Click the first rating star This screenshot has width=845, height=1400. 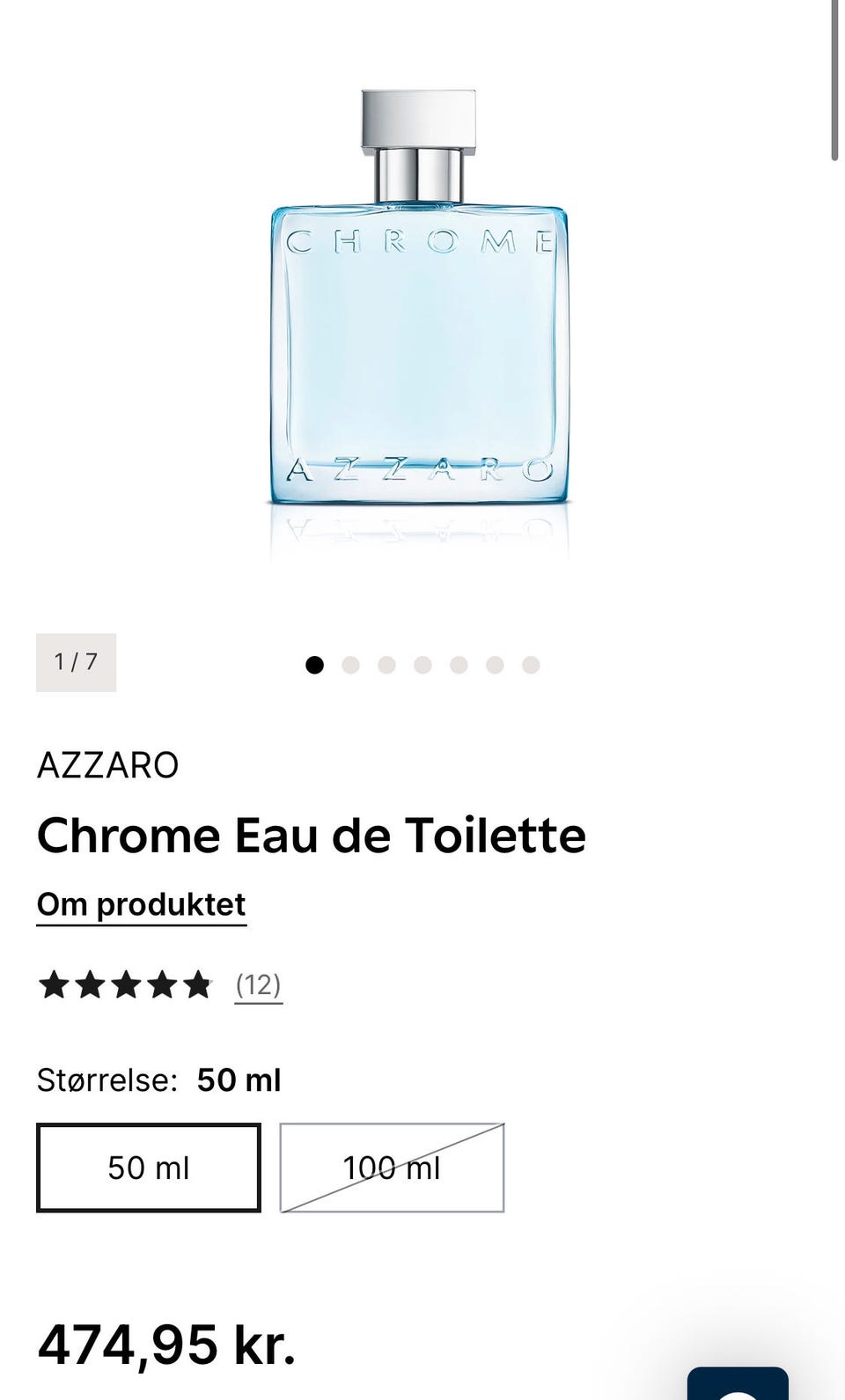coord(54,984)
